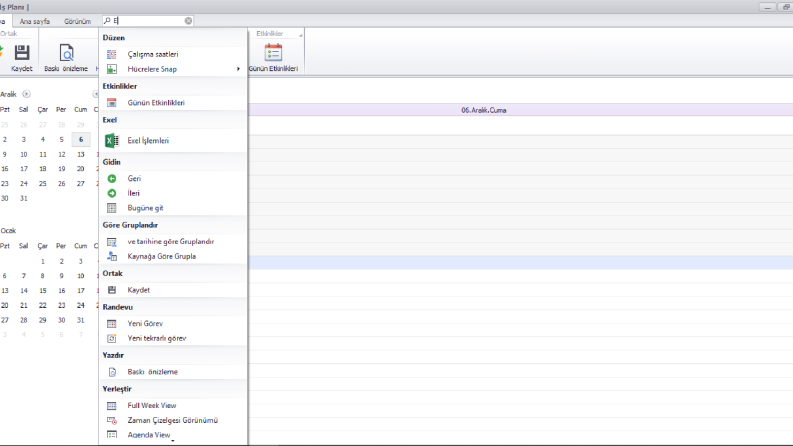Viewport: 793px width, 446px height.
Task: Choose Zaman Çizelgesi Görünümü entry
Action: (x=172, y=420)
